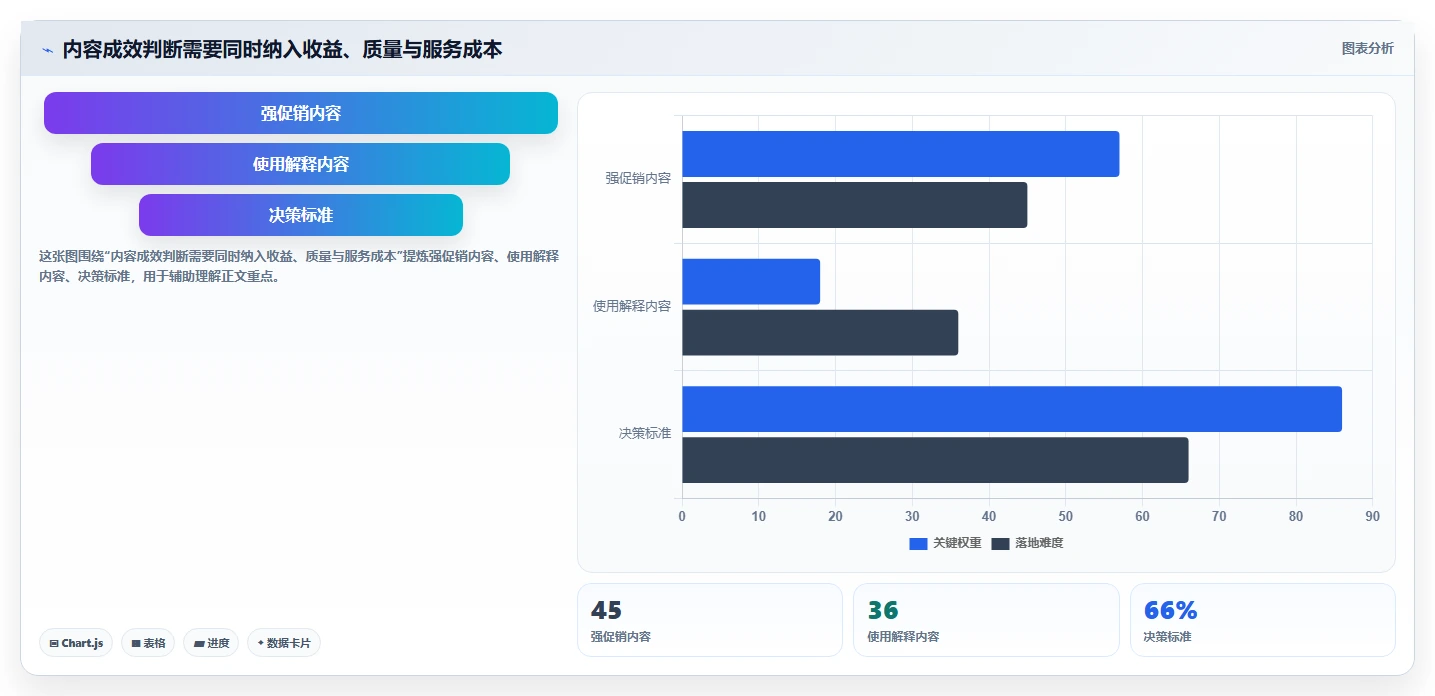This screenshot has width=1435, height=696.
Task: Select the 决策标准 funnel bar
Action: 301,215
